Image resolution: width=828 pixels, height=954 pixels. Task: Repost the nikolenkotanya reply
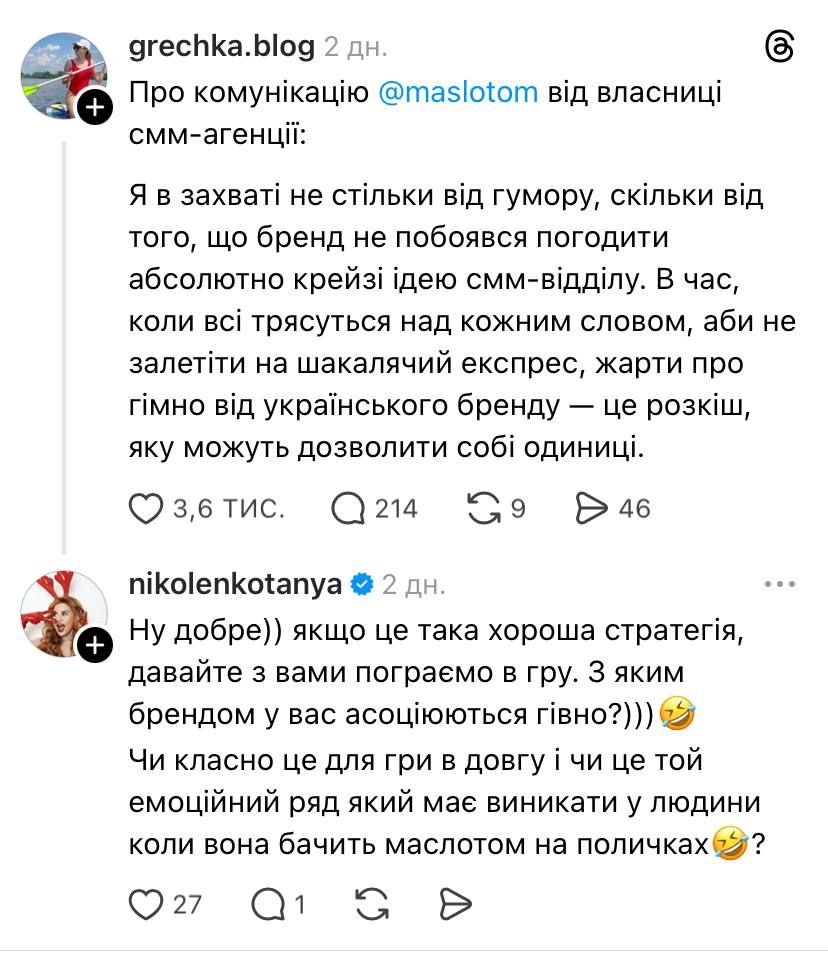[372, 904]
